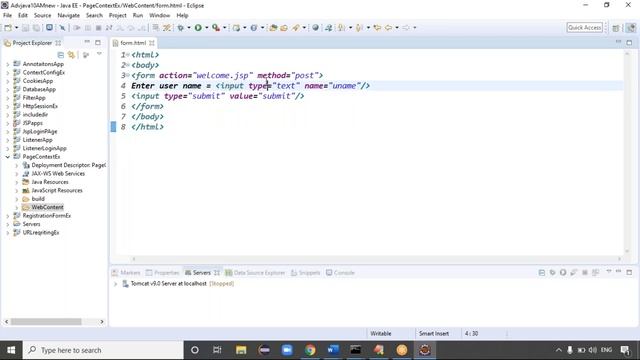Expand the CookiesApp project
Image resolution: width=640 pixels, height=360 pixels.
8,81
